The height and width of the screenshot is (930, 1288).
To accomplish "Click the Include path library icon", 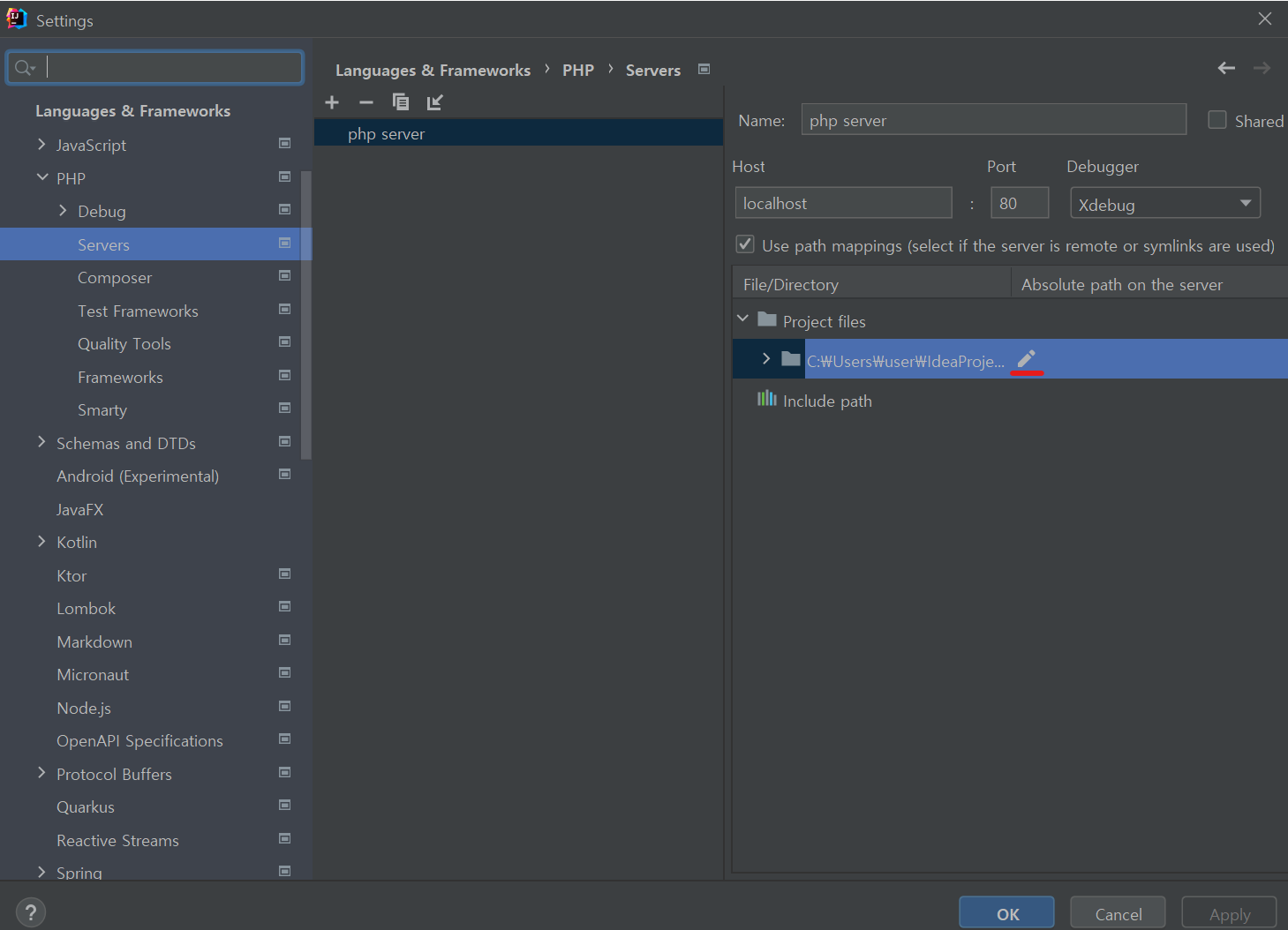I will (766, 399).
